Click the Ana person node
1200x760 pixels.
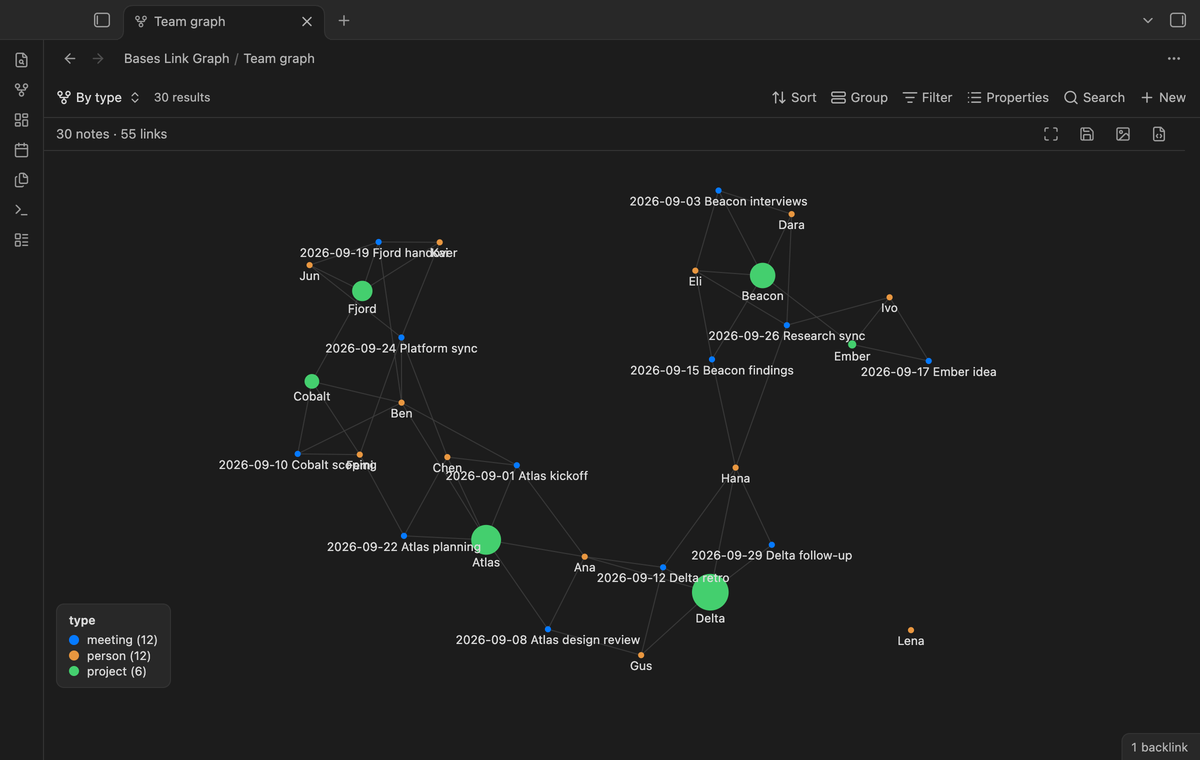(585, 557)
